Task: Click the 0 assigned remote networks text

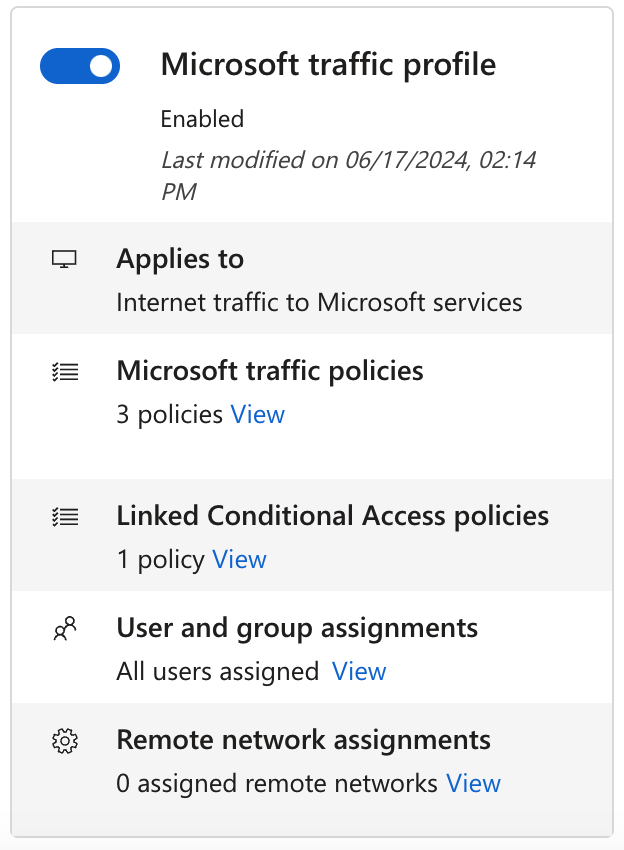Action: (277, 783)
